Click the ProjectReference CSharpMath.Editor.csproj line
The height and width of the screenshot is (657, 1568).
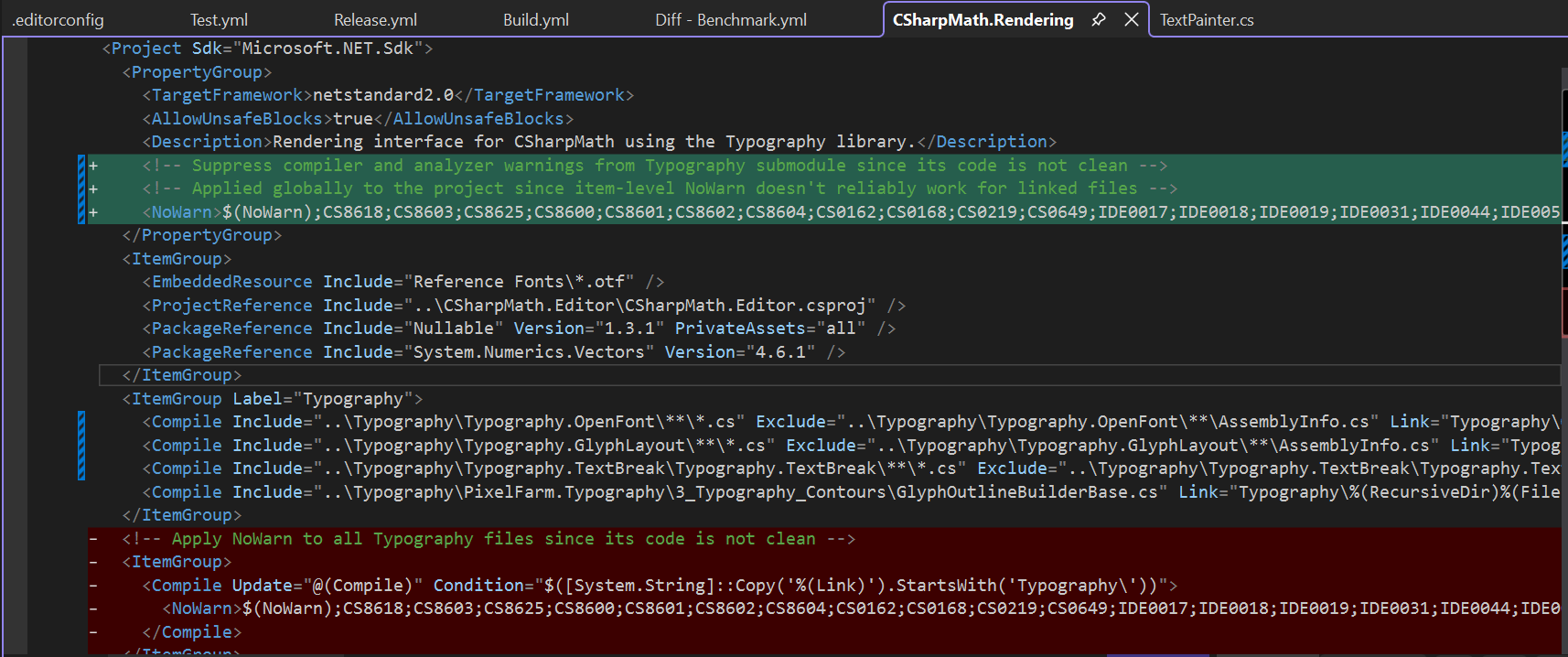(524, 306)
